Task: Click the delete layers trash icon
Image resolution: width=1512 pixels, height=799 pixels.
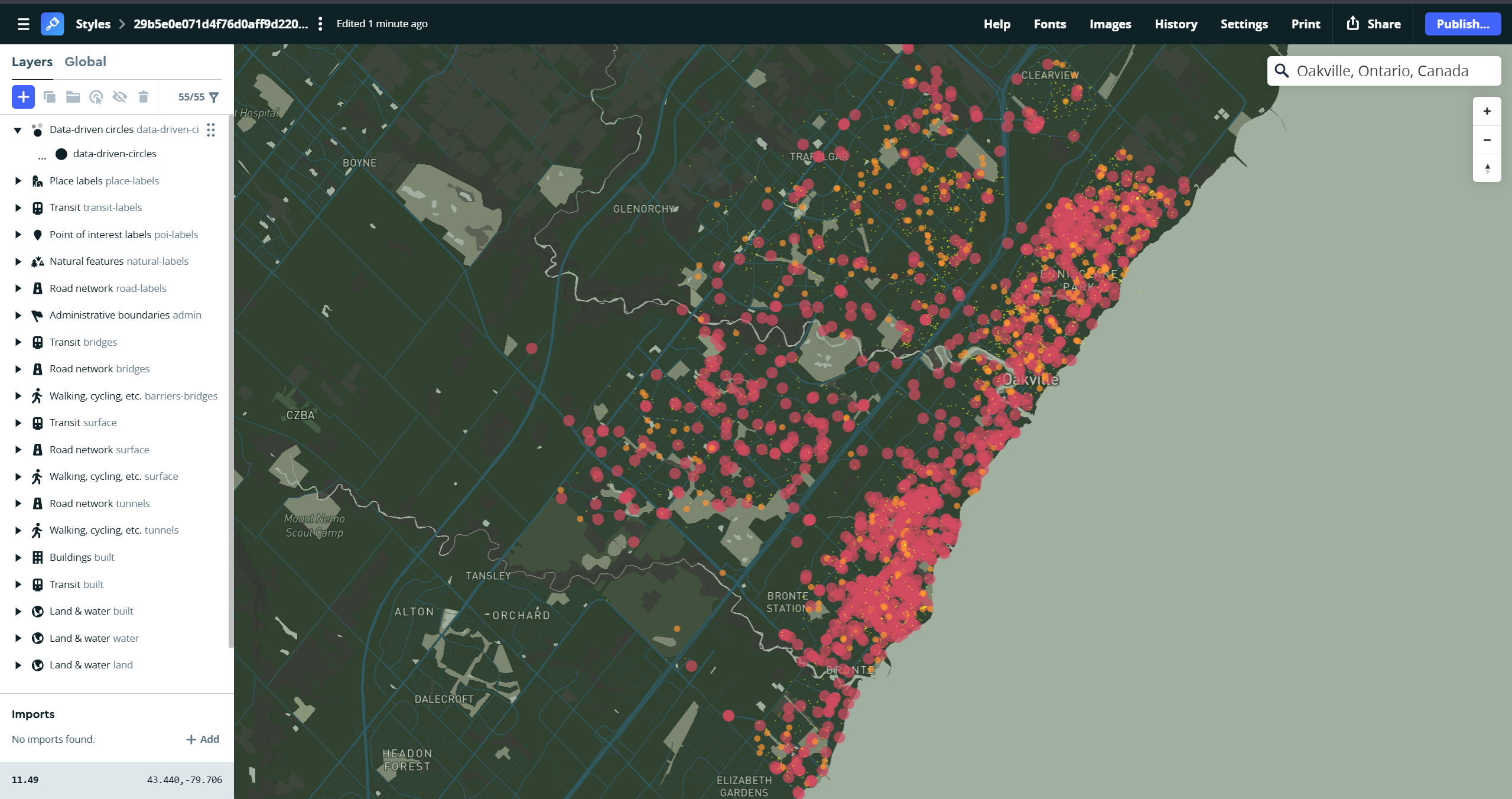Action: click(x=143, y=97)
